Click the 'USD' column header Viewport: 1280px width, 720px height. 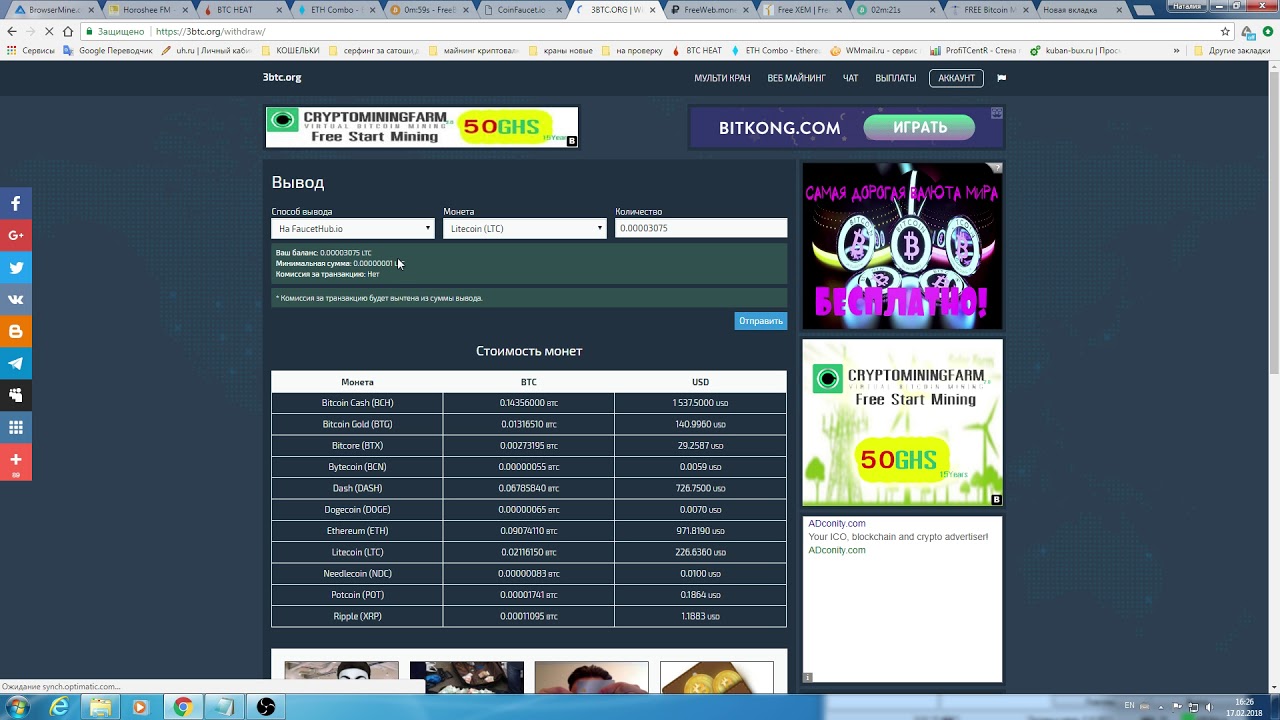pos(700,382)
